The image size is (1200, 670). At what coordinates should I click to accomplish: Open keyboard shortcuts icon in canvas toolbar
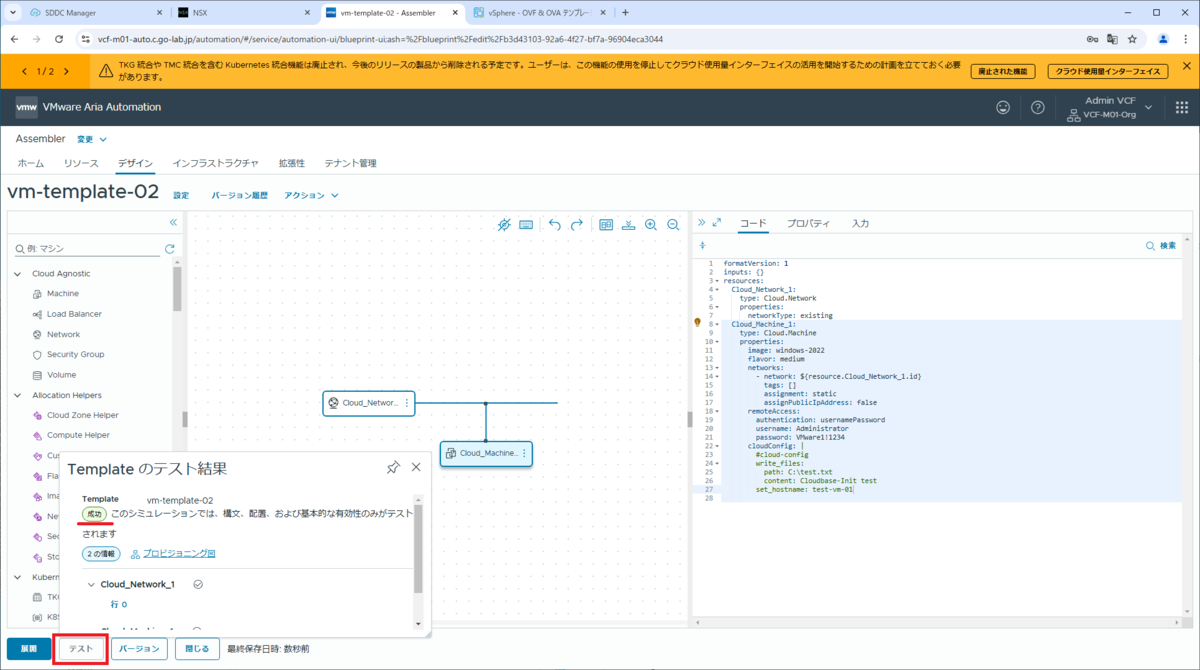pos(526,225)
